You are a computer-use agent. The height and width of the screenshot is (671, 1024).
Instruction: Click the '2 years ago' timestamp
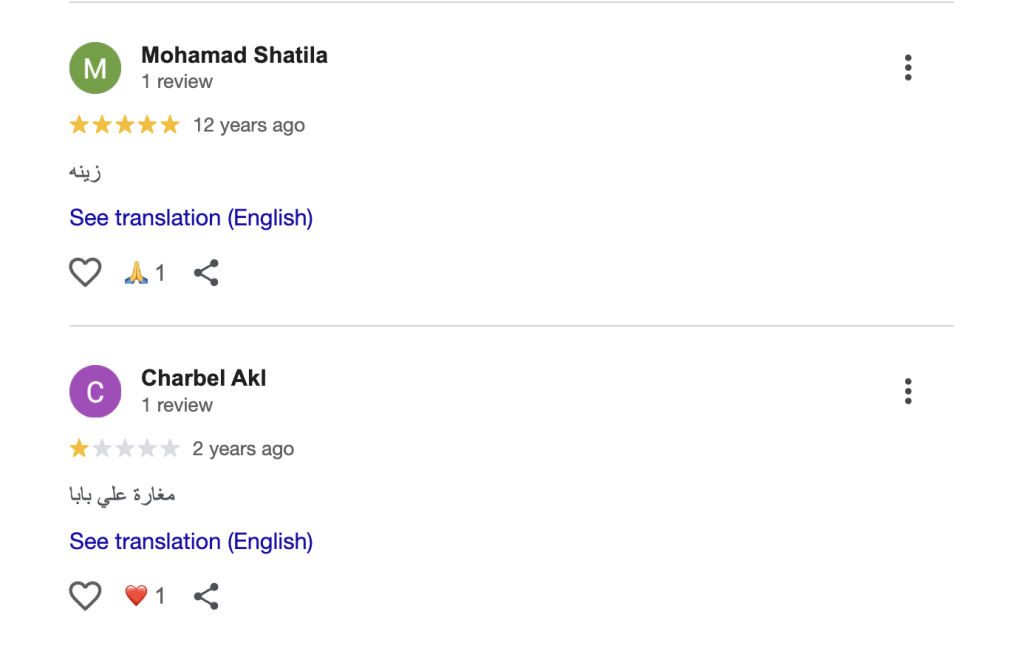click(243, 449)
